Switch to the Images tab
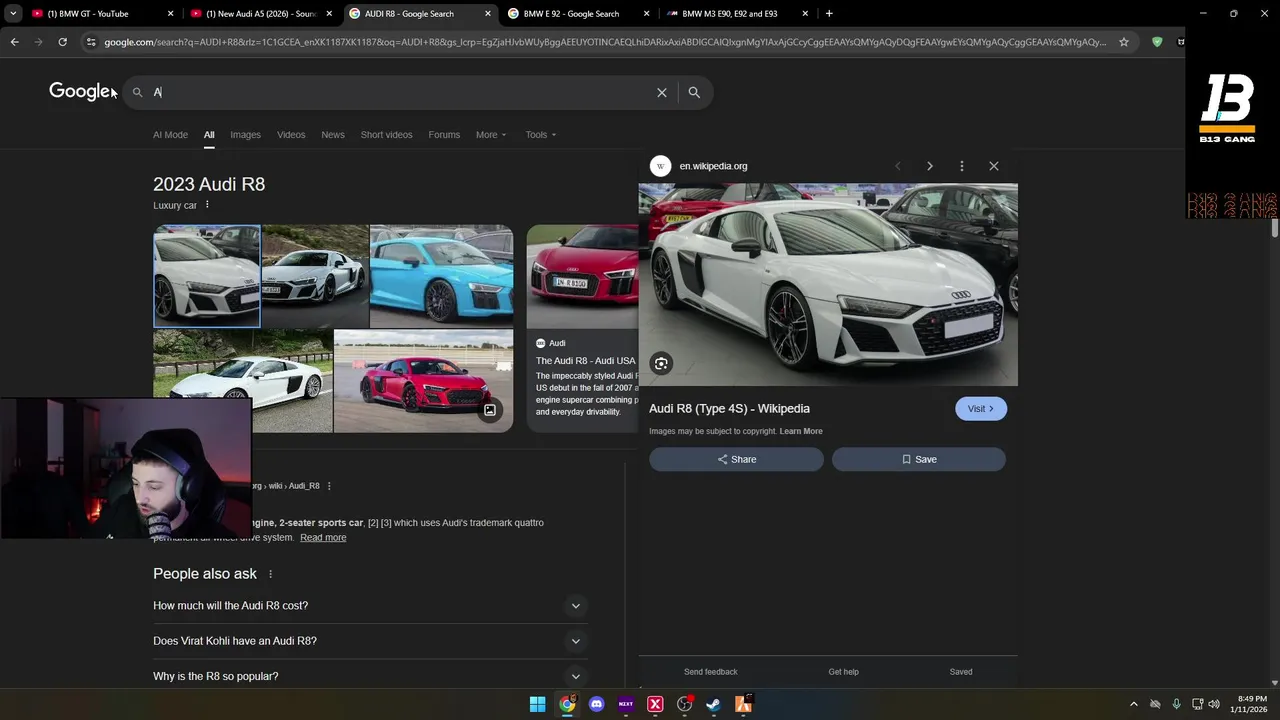The image size is (1280, 720). pos(245,134)
